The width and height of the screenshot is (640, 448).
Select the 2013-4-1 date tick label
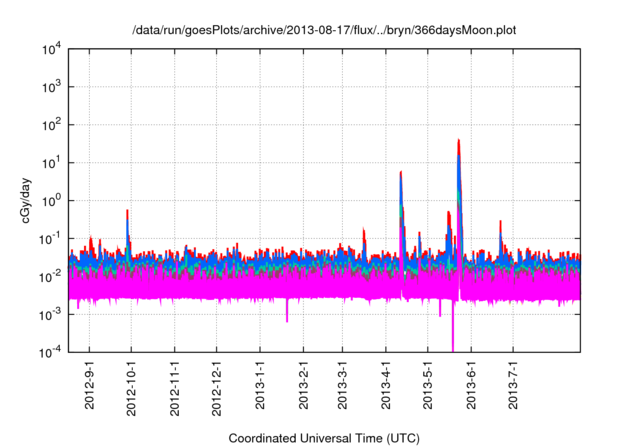pyautogui.click(x=385, y=384)
